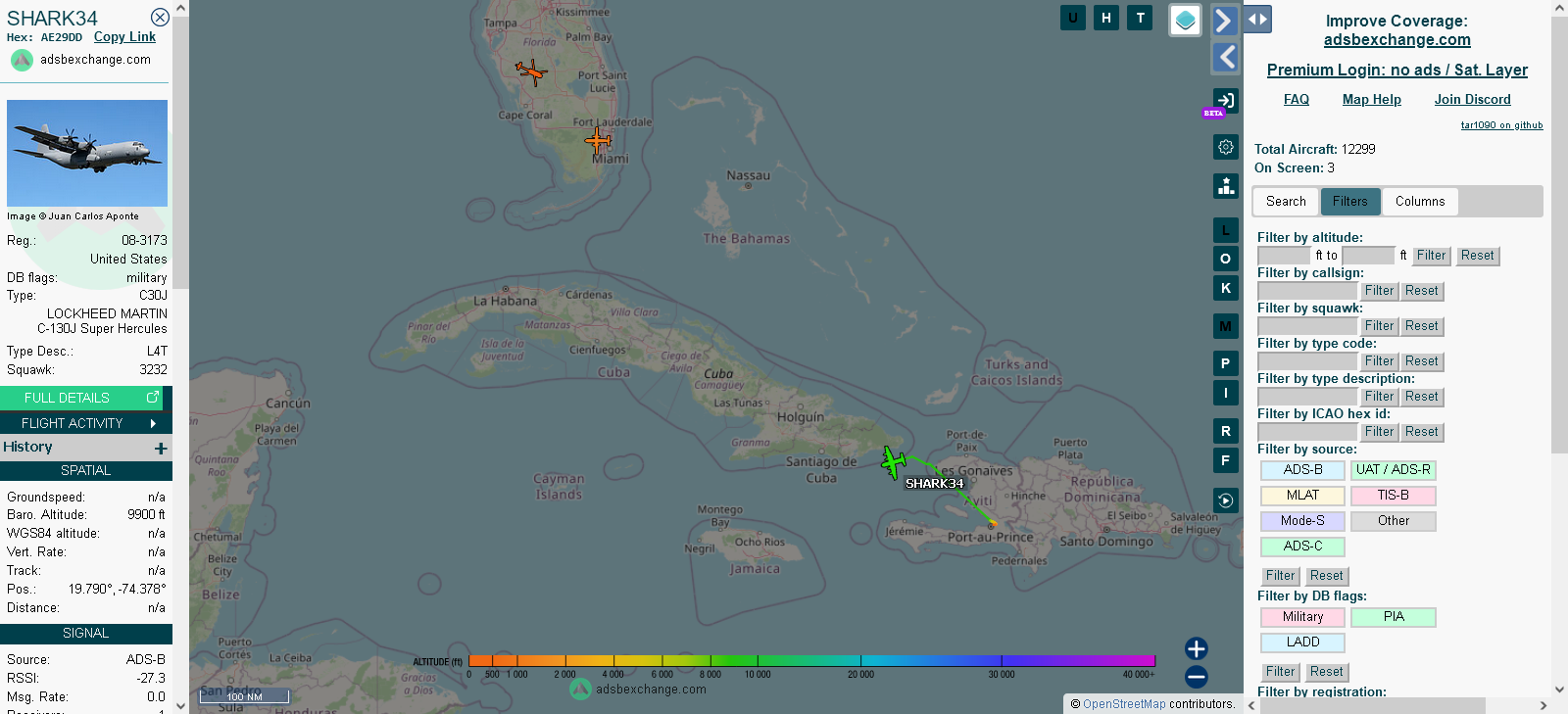1568x714 pixels.
Task: Select the ADS-B source swatch
Action: (1302, 470)
